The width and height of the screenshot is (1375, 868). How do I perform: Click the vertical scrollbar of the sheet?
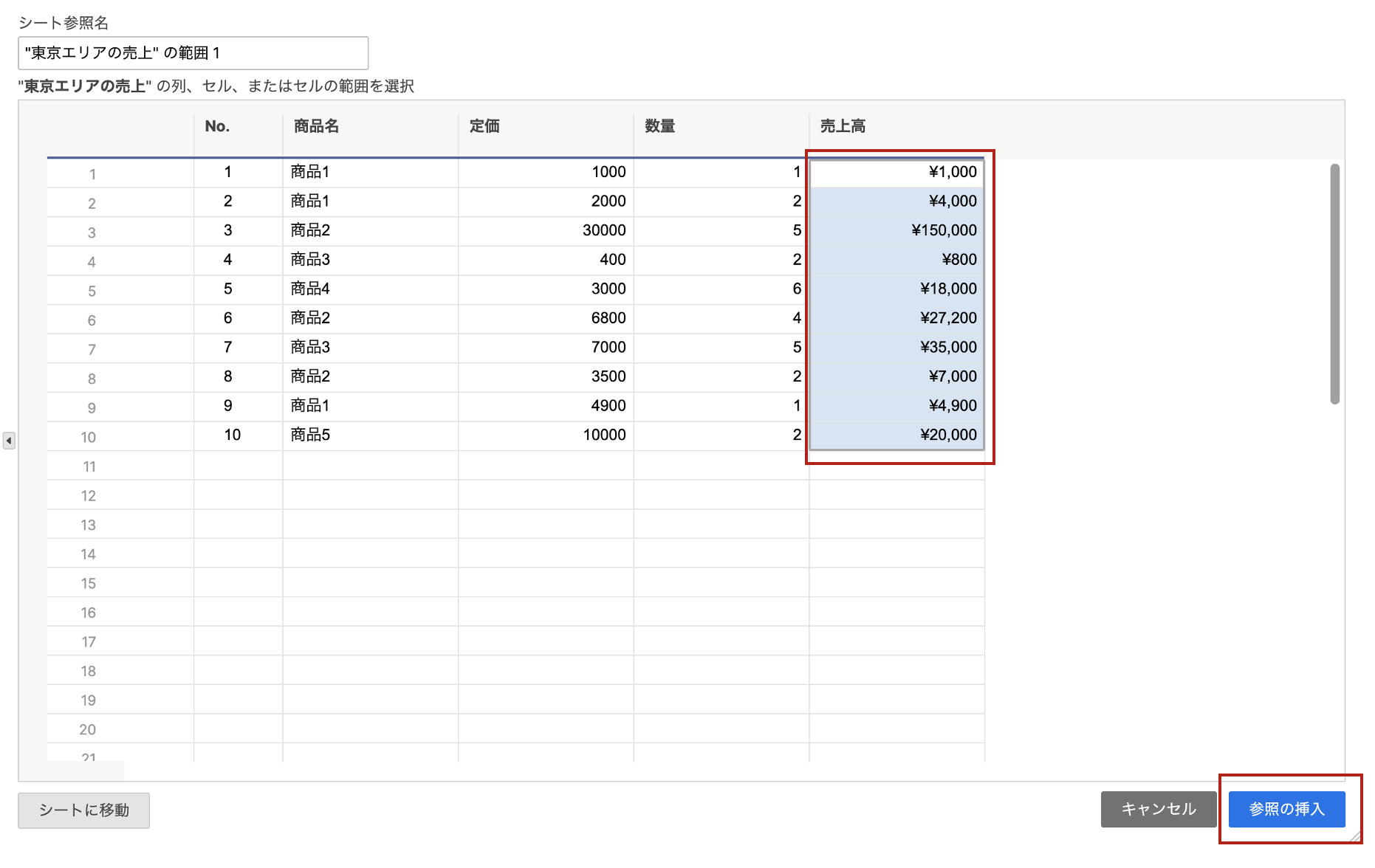[x=1334, y=284]
